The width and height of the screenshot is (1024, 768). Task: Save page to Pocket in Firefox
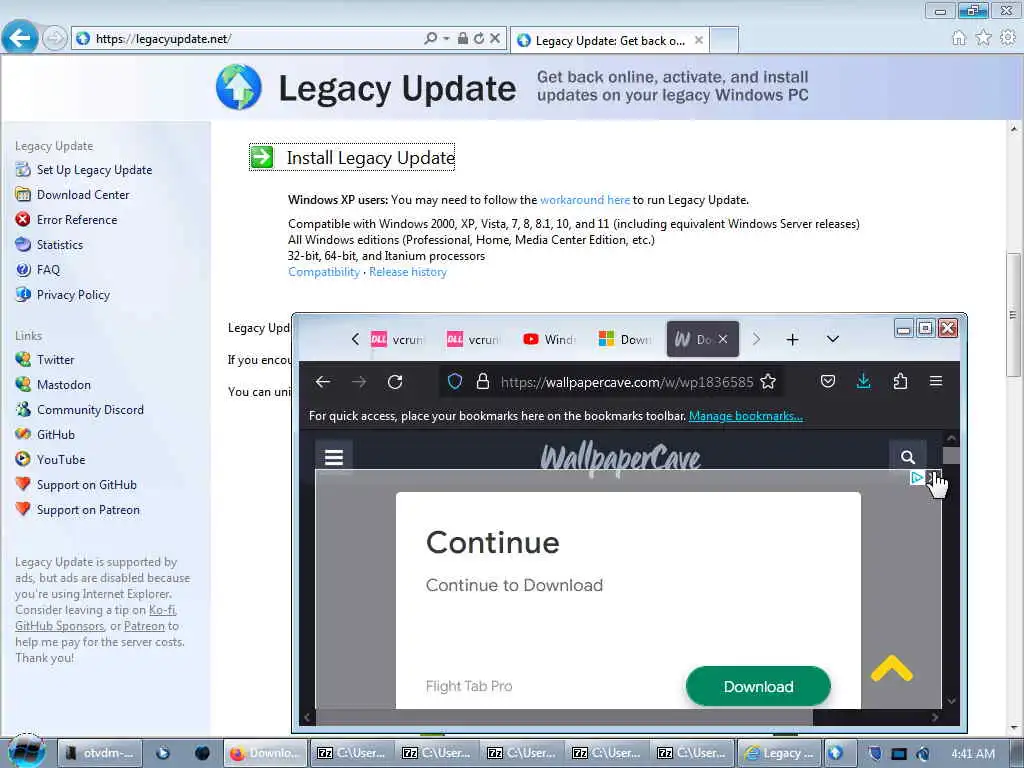tap(827, 381)
